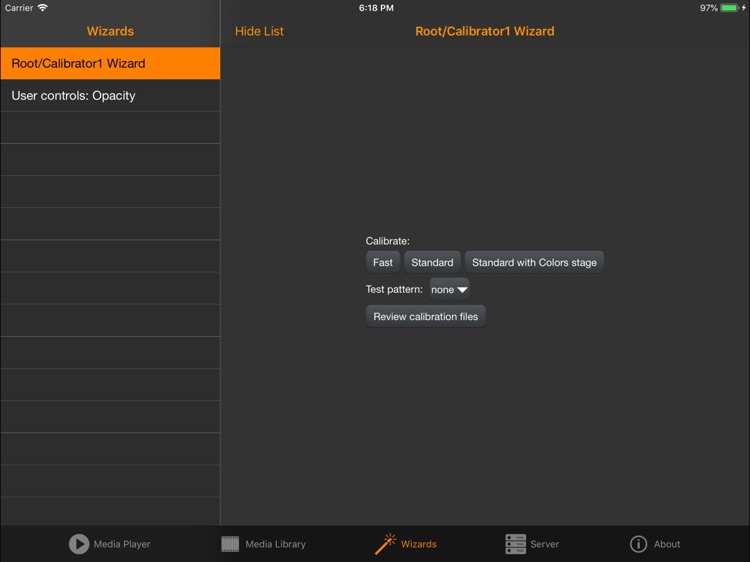Click the plain Standard calibrate button
750x562 pixels.
[432, 262]
